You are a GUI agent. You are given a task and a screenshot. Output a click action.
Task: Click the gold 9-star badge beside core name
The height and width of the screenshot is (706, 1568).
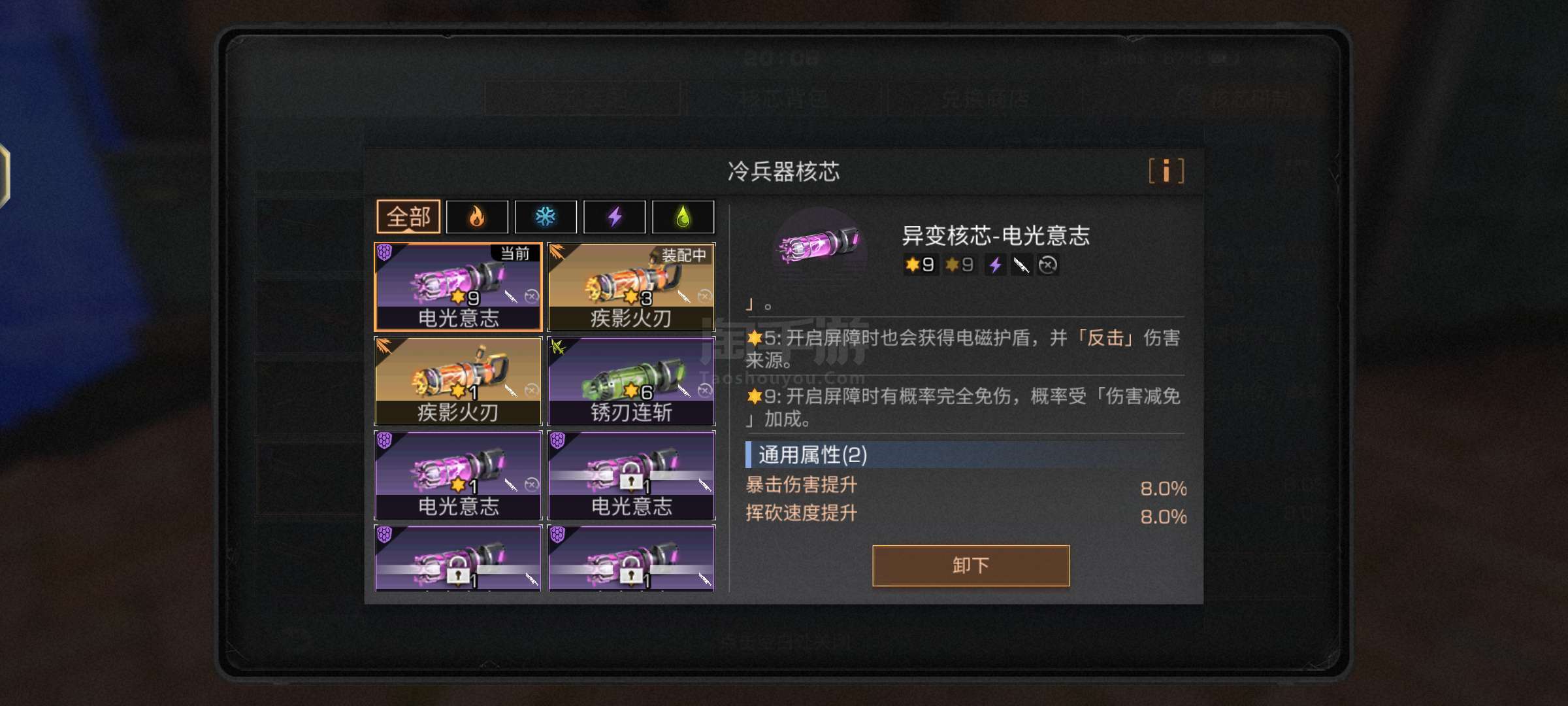pyautogui.click(x=921, y=265)
